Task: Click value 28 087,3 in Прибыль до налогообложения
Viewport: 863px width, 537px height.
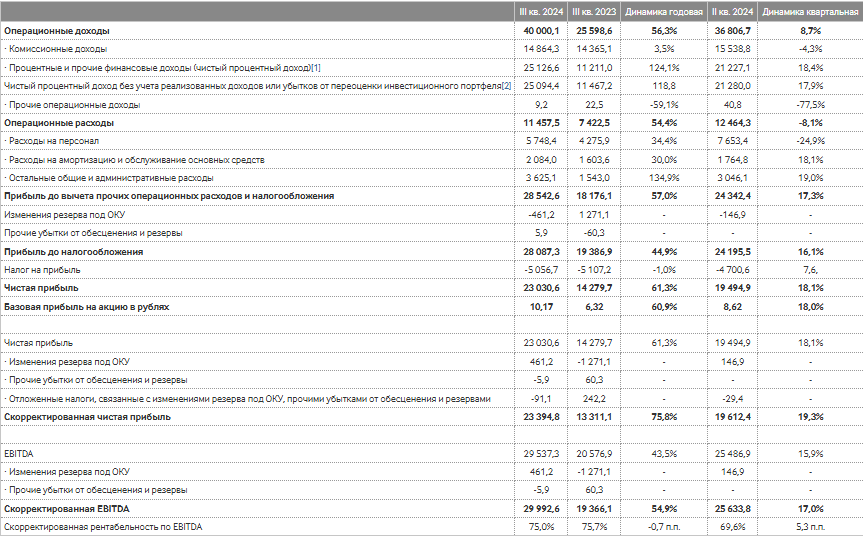Action: (x=541, y=251)
